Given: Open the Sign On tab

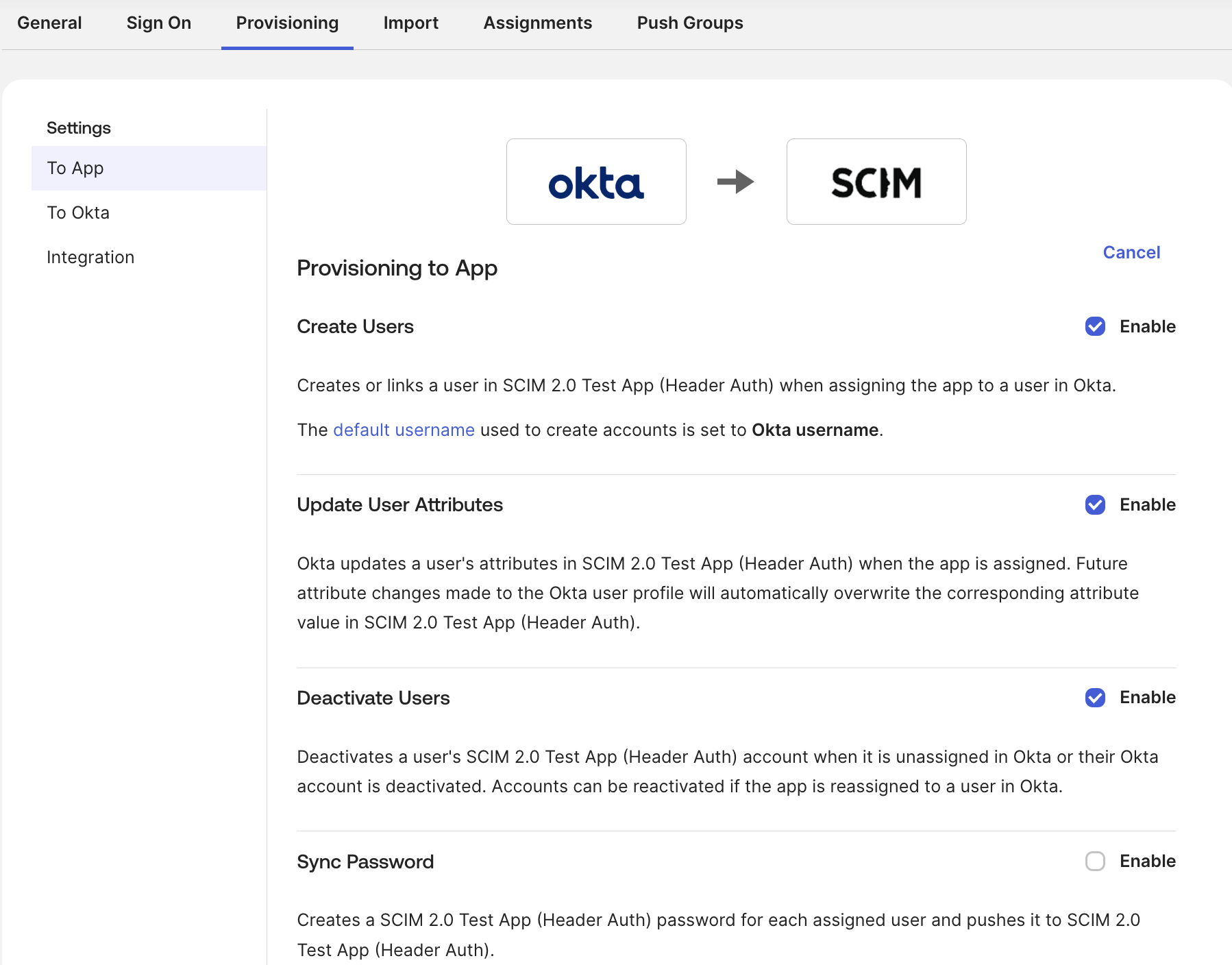Looking at the screenshot, I should (158, 23).
